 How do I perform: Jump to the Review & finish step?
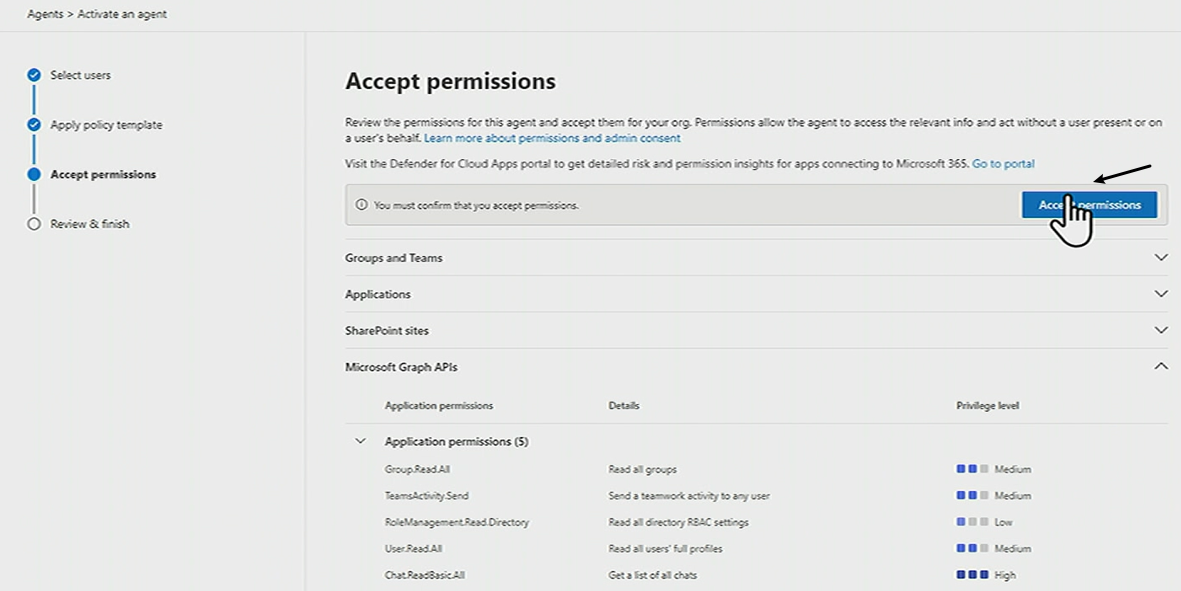coord(90,224)
